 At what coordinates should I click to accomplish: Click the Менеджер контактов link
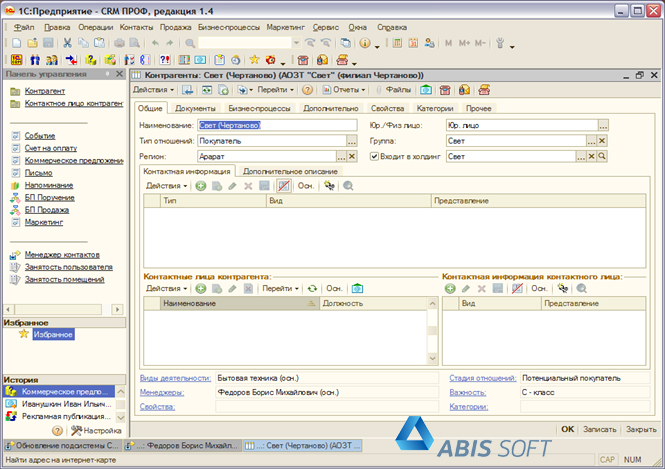[x=62, y=255]
